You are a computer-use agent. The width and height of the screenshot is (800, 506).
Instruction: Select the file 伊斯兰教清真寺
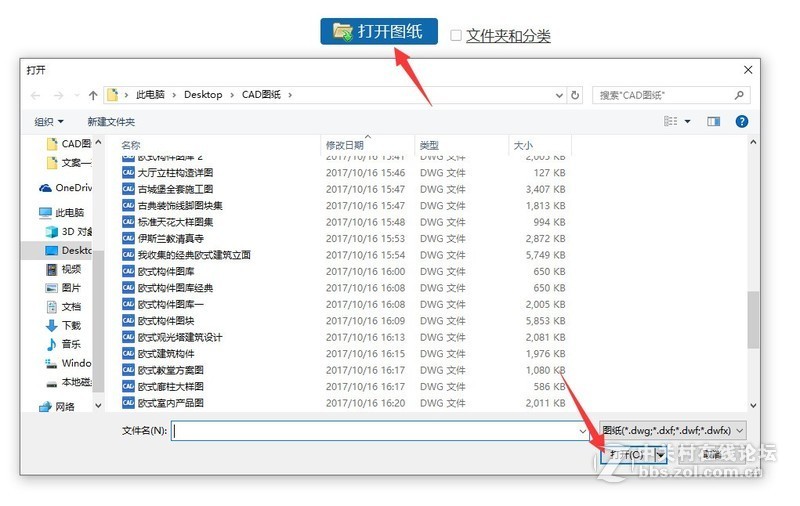(170, 238)
